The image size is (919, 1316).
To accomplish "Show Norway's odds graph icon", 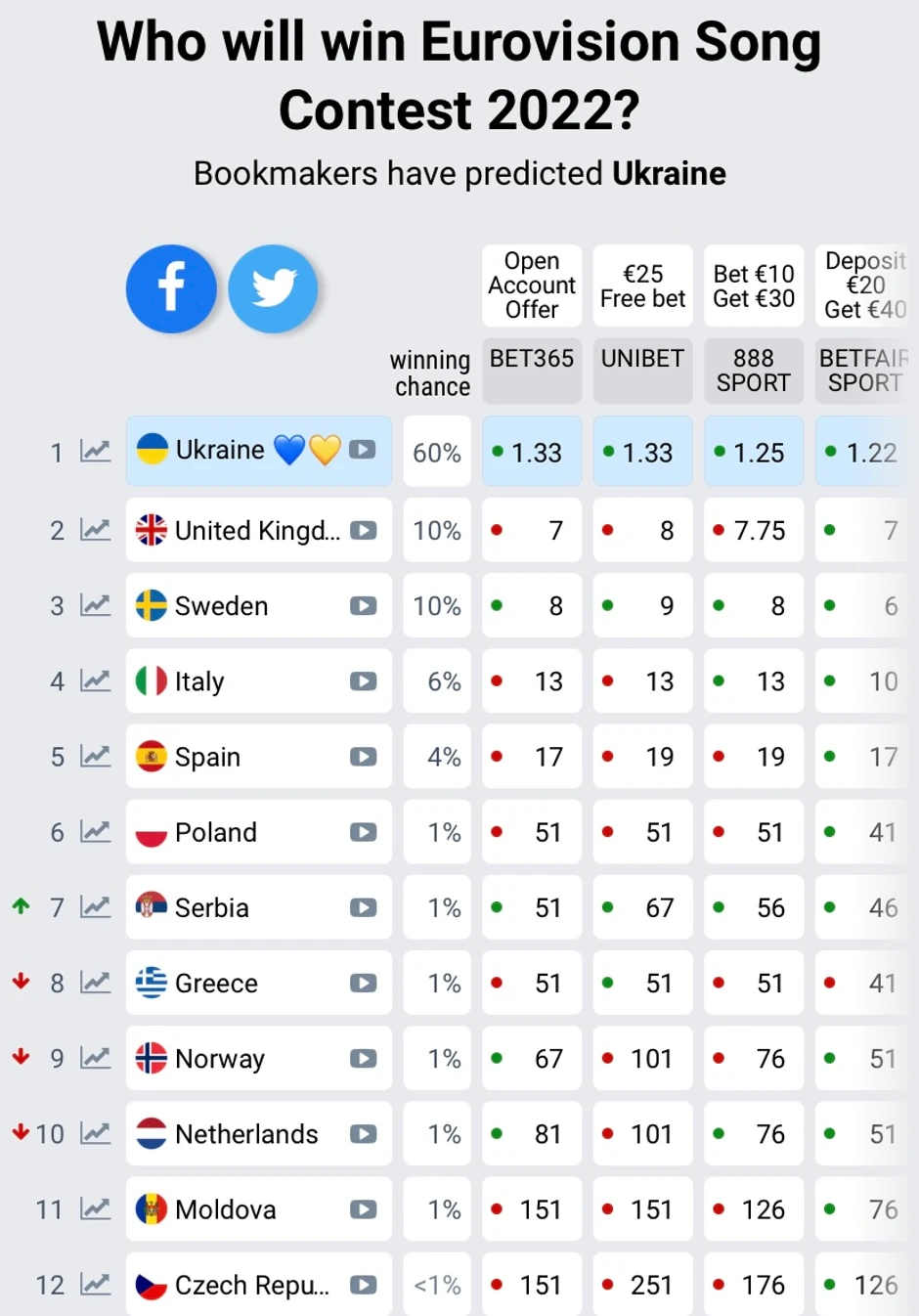I will click(95, 1058).
